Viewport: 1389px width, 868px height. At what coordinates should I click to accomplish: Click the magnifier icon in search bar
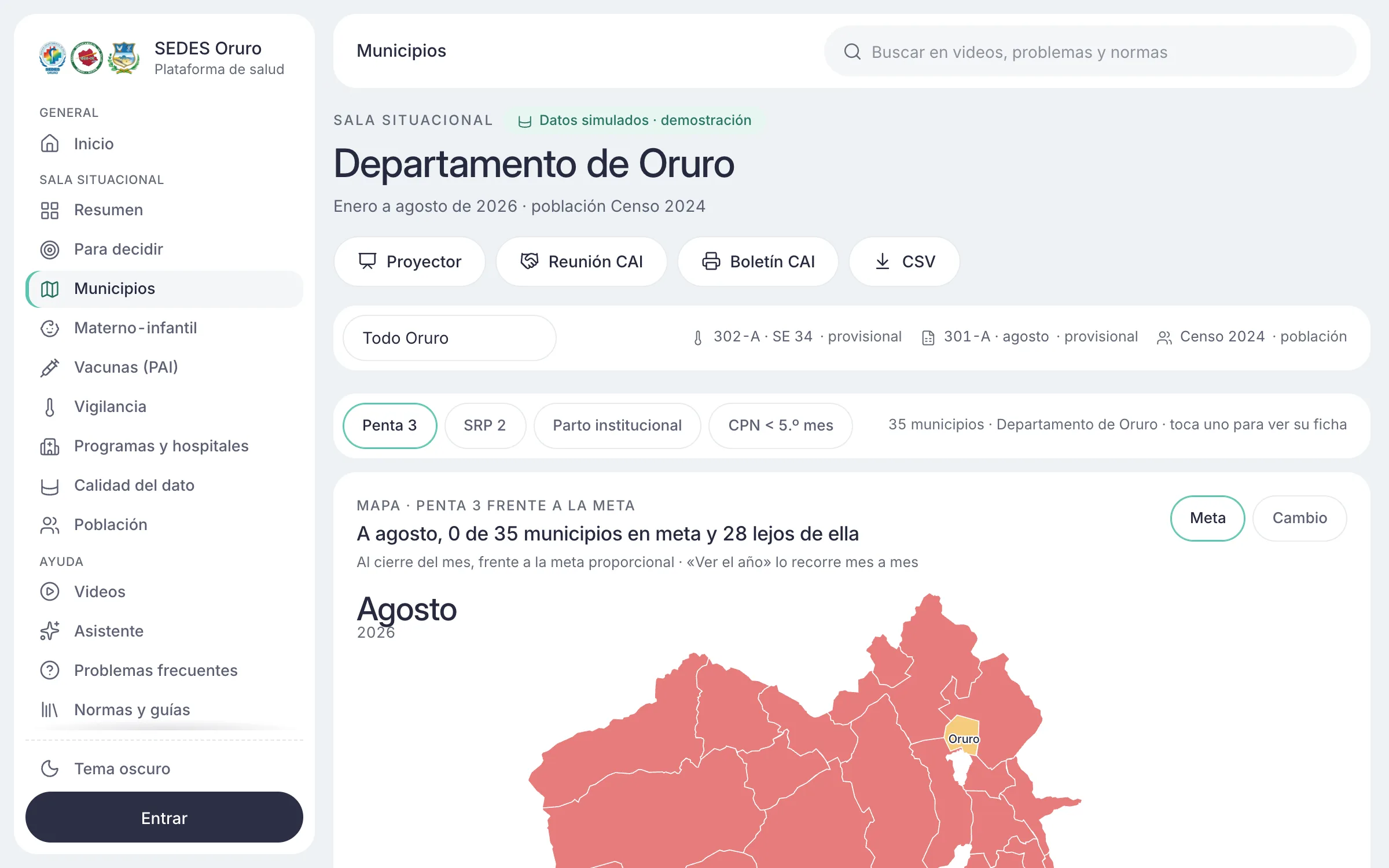coord(852,52)
